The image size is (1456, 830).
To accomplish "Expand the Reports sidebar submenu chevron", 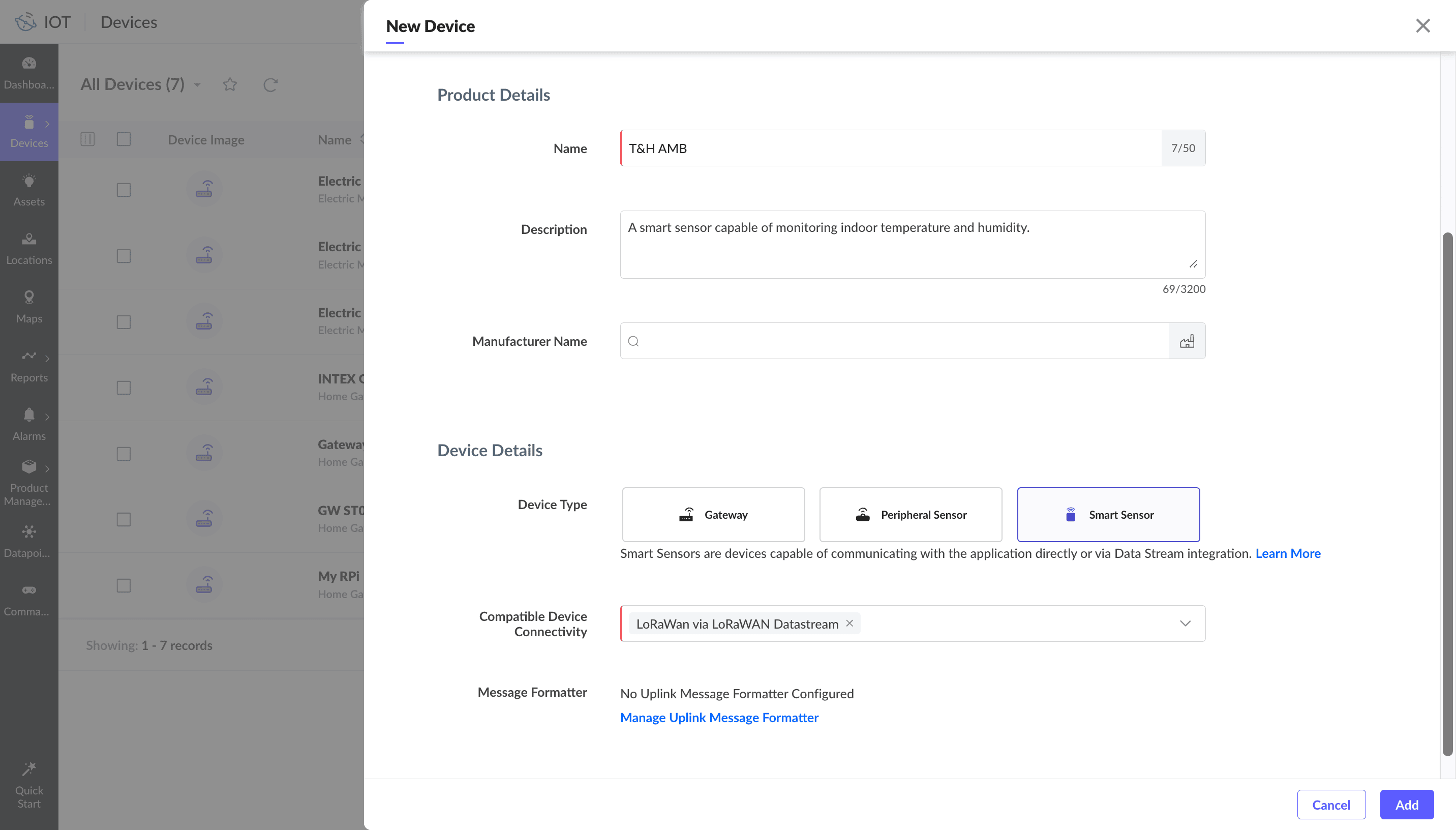I will click(x=47, y=359).
